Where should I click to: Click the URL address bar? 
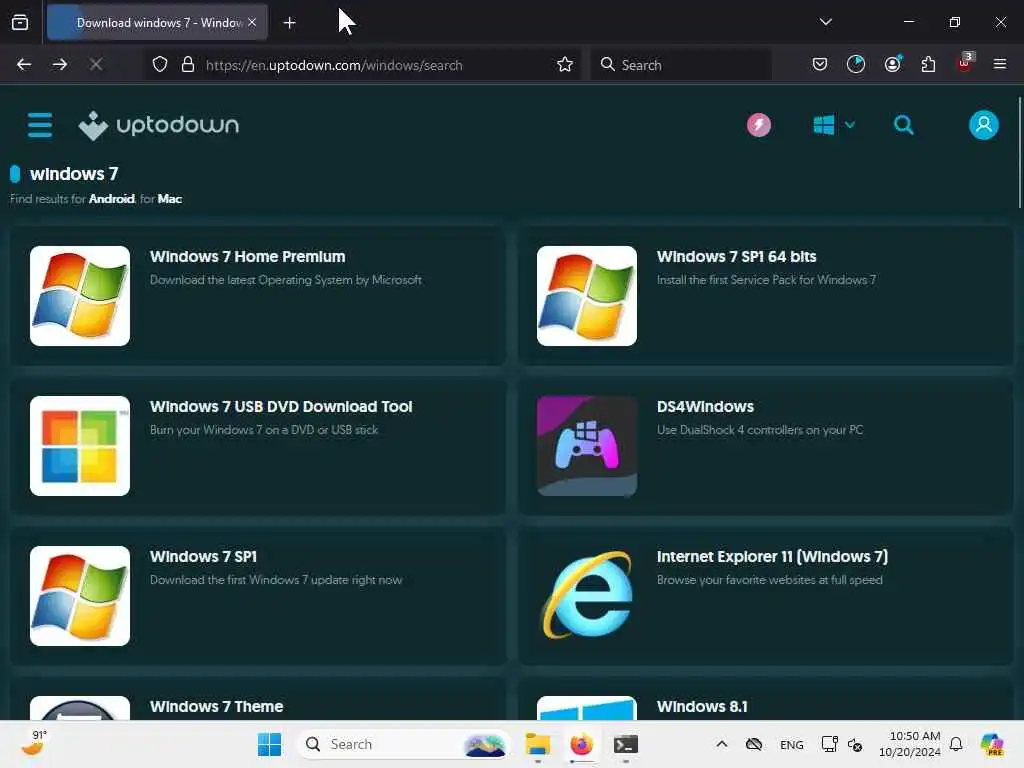click(x=362, y=65)
